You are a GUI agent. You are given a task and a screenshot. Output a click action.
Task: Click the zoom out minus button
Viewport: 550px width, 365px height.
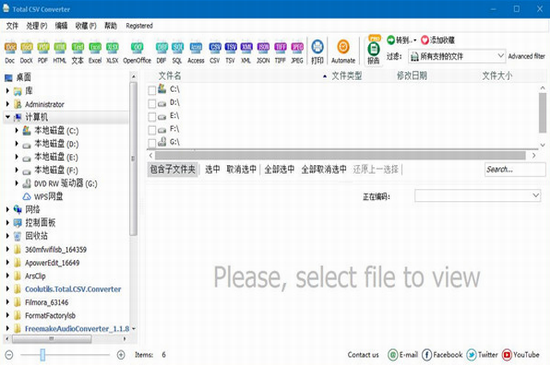coord(9,355)
